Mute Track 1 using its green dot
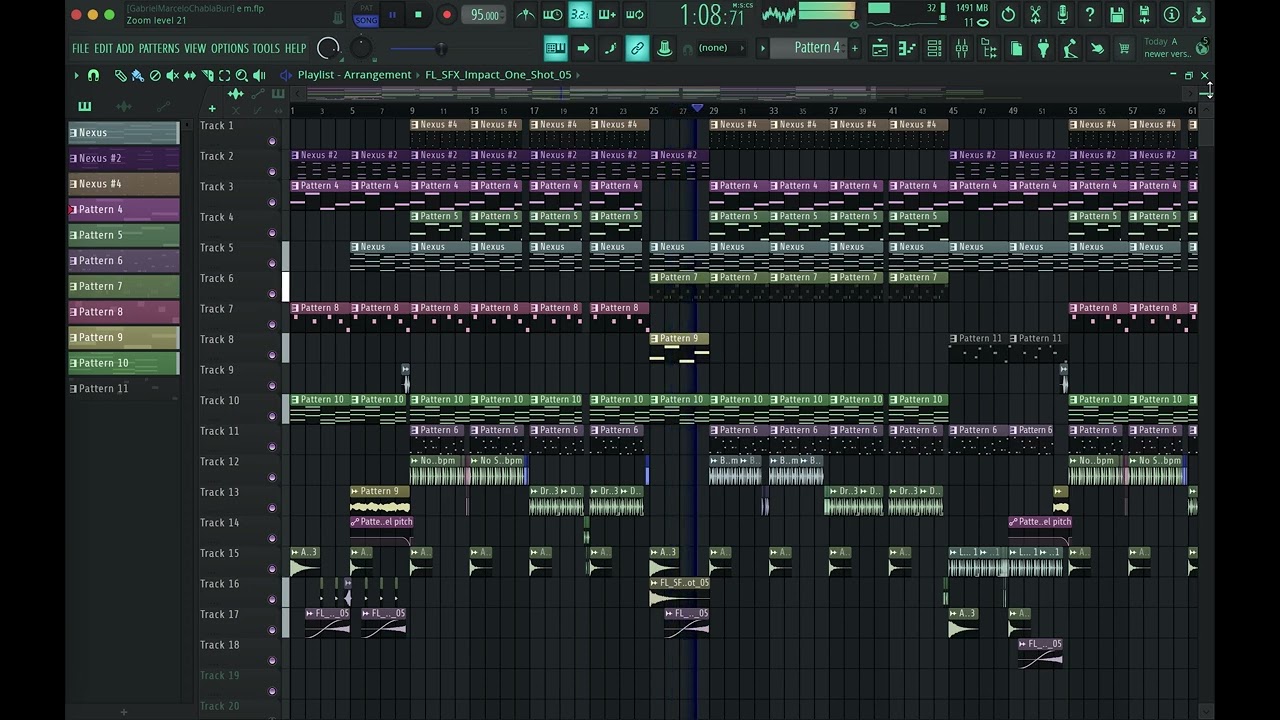This screenshot has height=720, width=1280. click(x=272, y=141)
